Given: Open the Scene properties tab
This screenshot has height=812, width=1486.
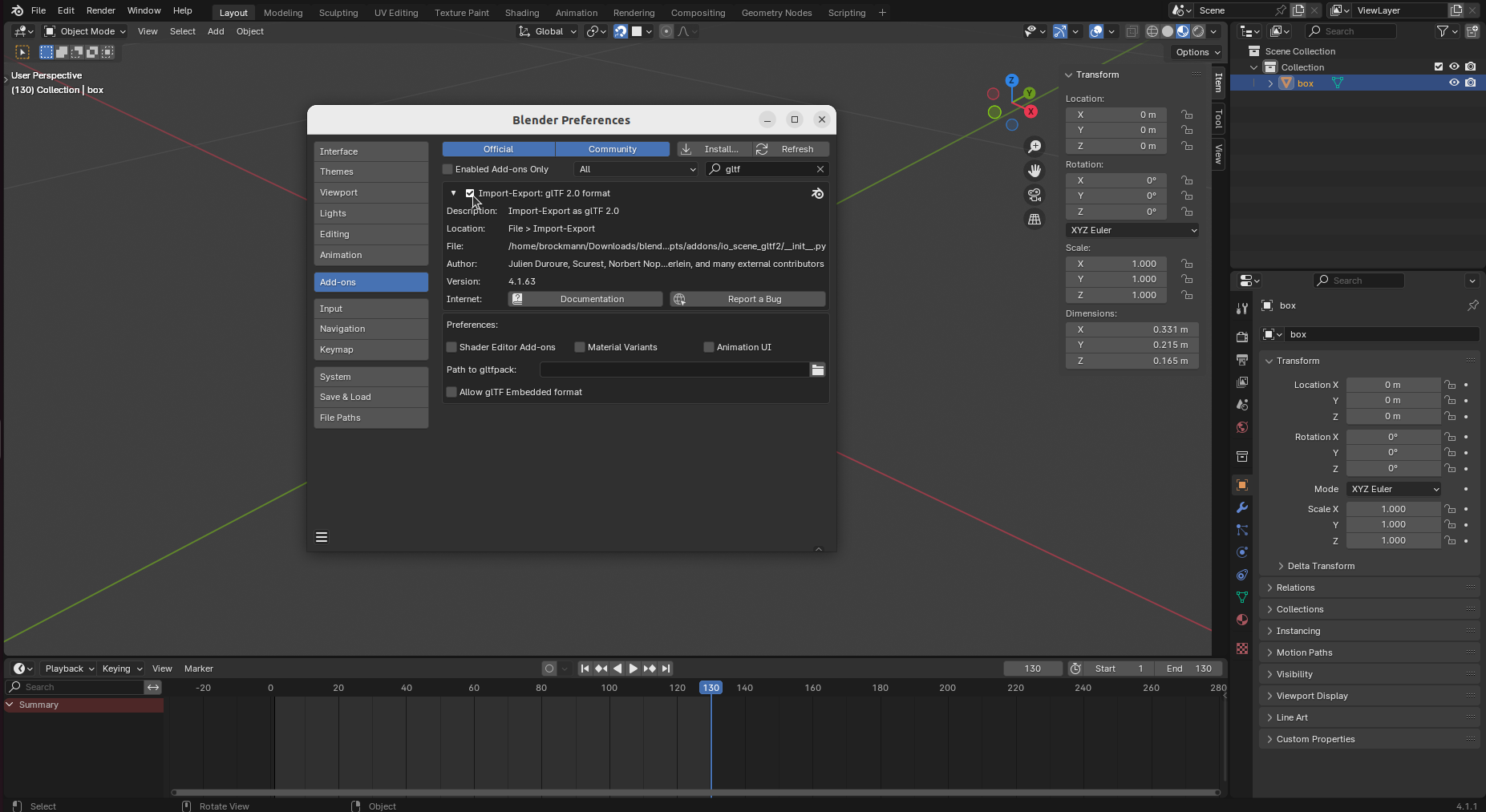Looking at the screenshot, I should pos(1242,405).
